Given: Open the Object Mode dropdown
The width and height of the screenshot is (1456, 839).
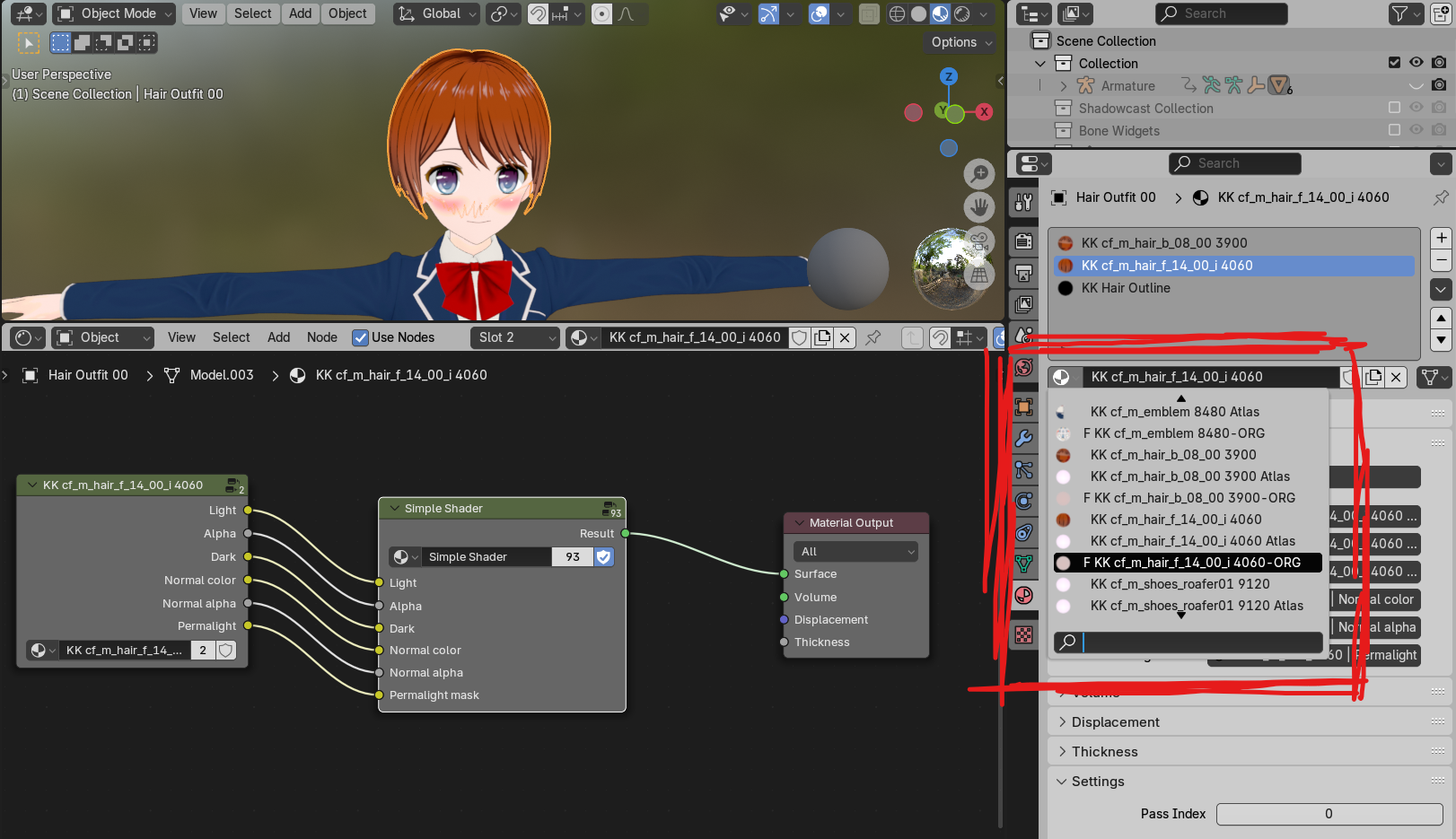Looking at the screenshot, I should tap(115, 13).
